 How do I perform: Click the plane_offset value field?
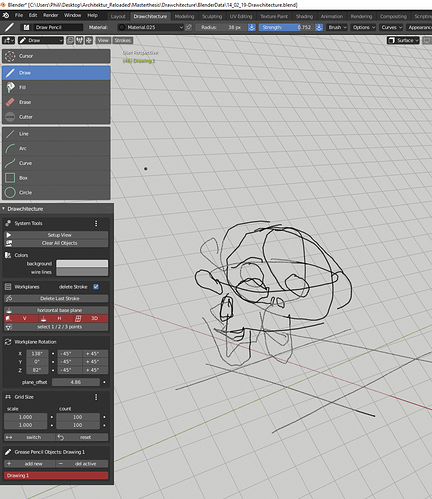pos(76,382)
